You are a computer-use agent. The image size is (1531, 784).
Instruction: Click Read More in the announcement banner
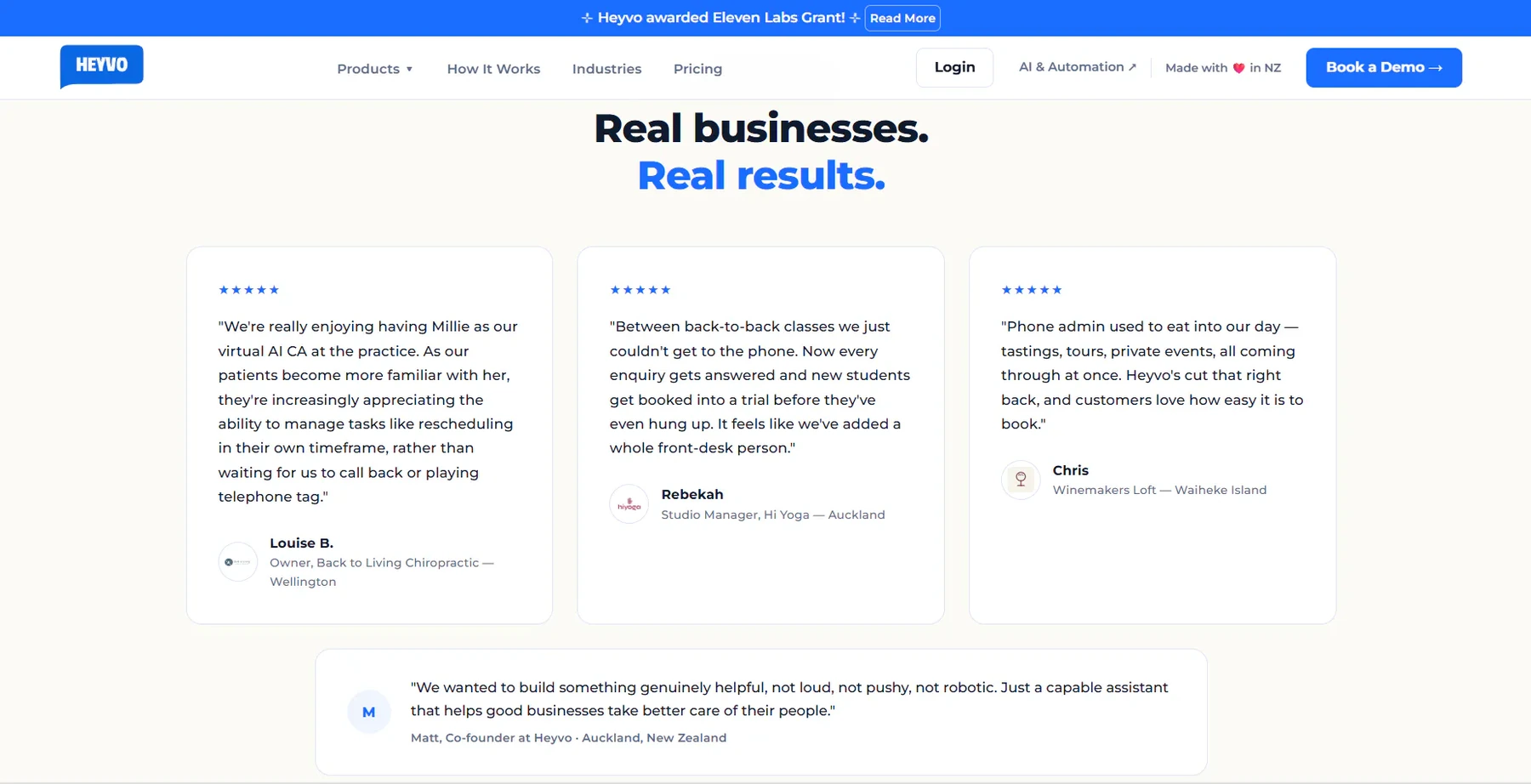click(x=902, y=18)
